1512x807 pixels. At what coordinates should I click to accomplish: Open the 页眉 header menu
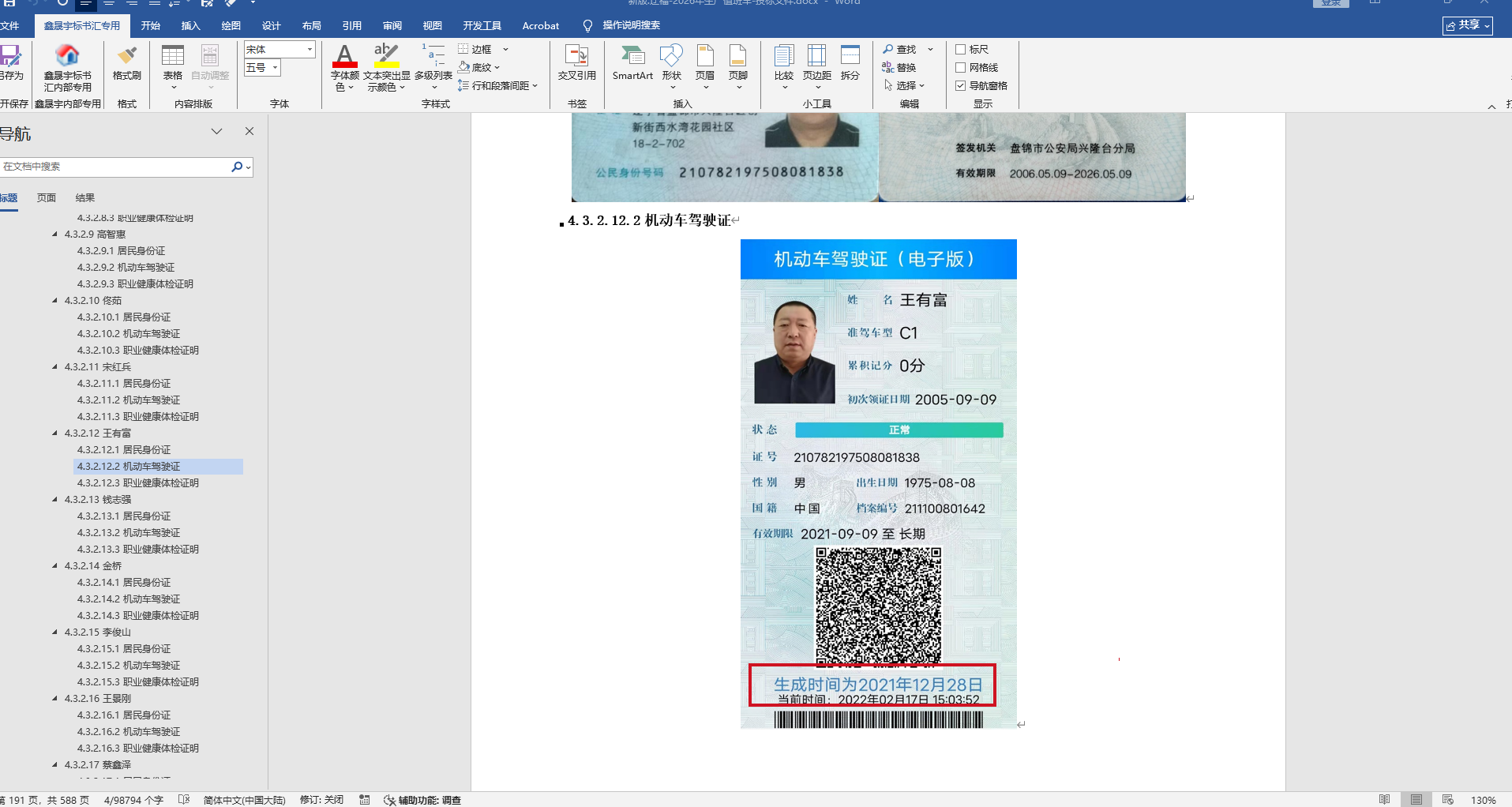click(704, 66)
